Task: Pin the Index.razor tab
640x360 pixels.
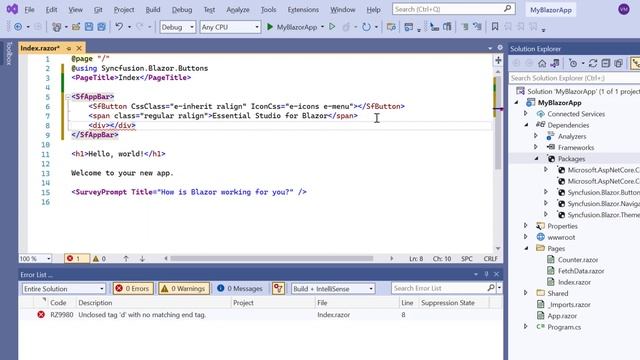Action: [x=69, y=48]
